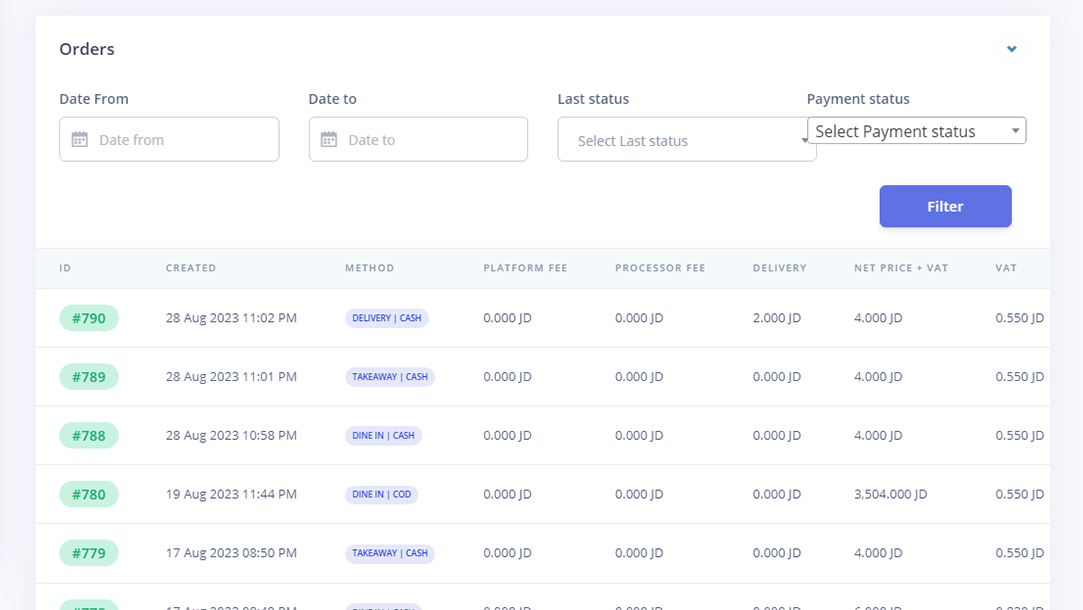View order #788 details

pyautogui.click(x=89, y=436)
